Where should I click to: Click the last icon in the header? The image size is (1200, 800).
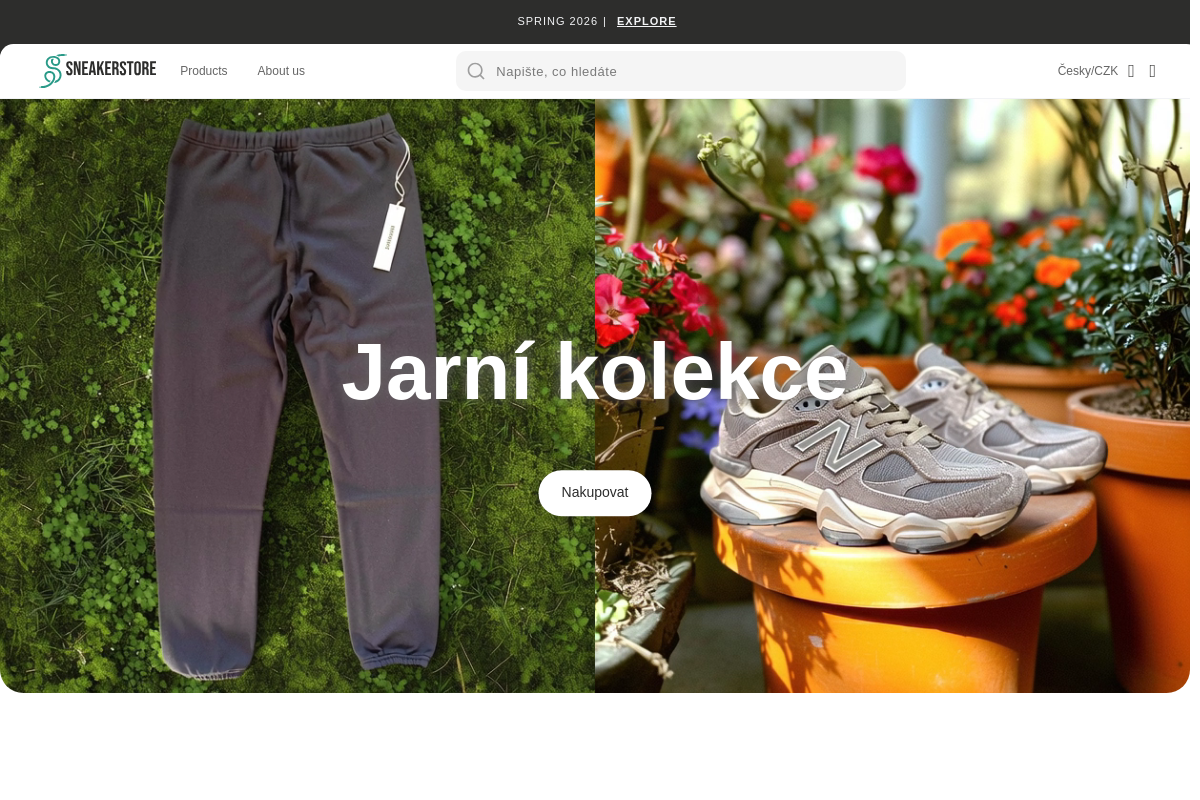1152,71
